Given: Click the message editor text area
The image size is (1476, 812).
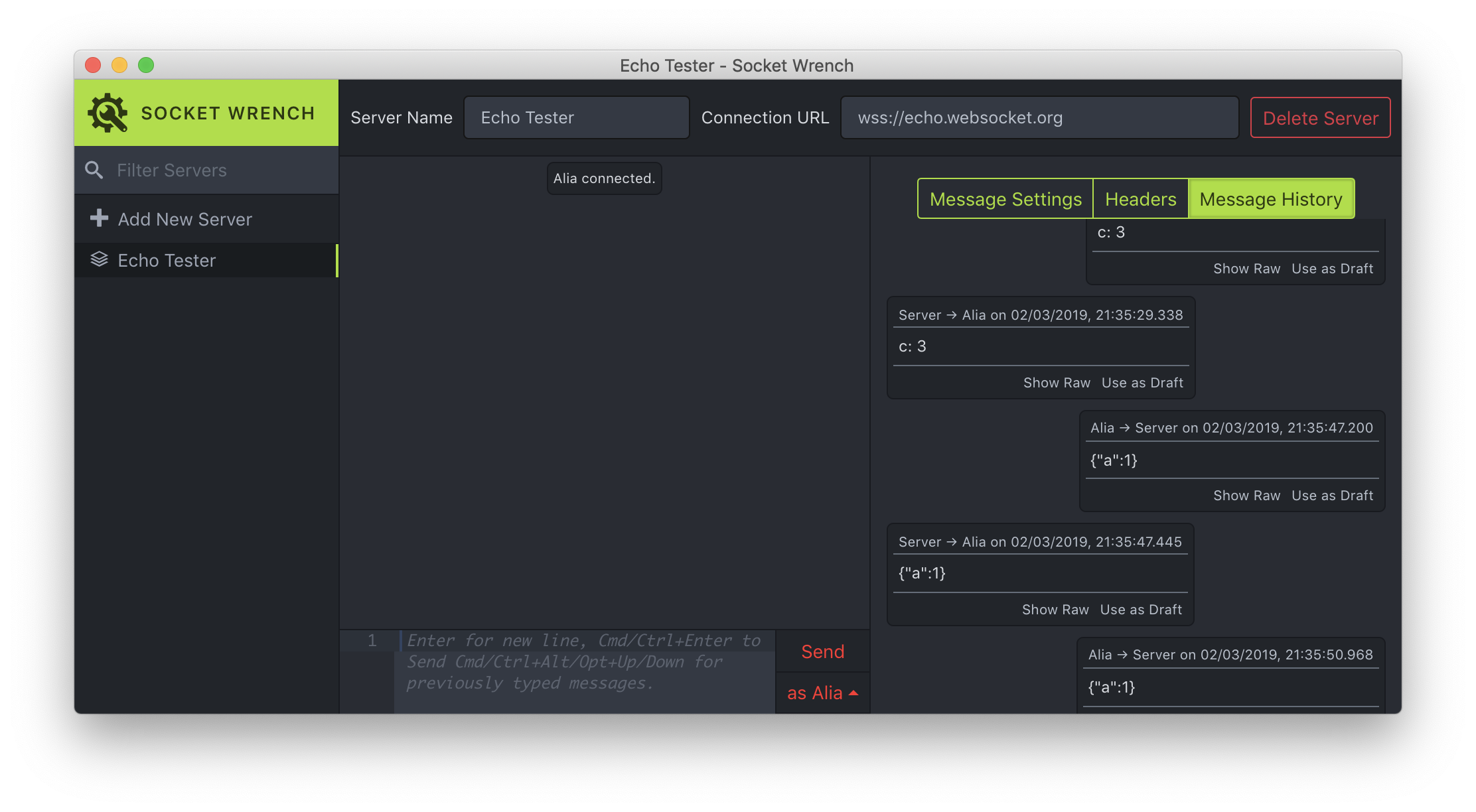Looking at the screenshot, I should 584,670.
